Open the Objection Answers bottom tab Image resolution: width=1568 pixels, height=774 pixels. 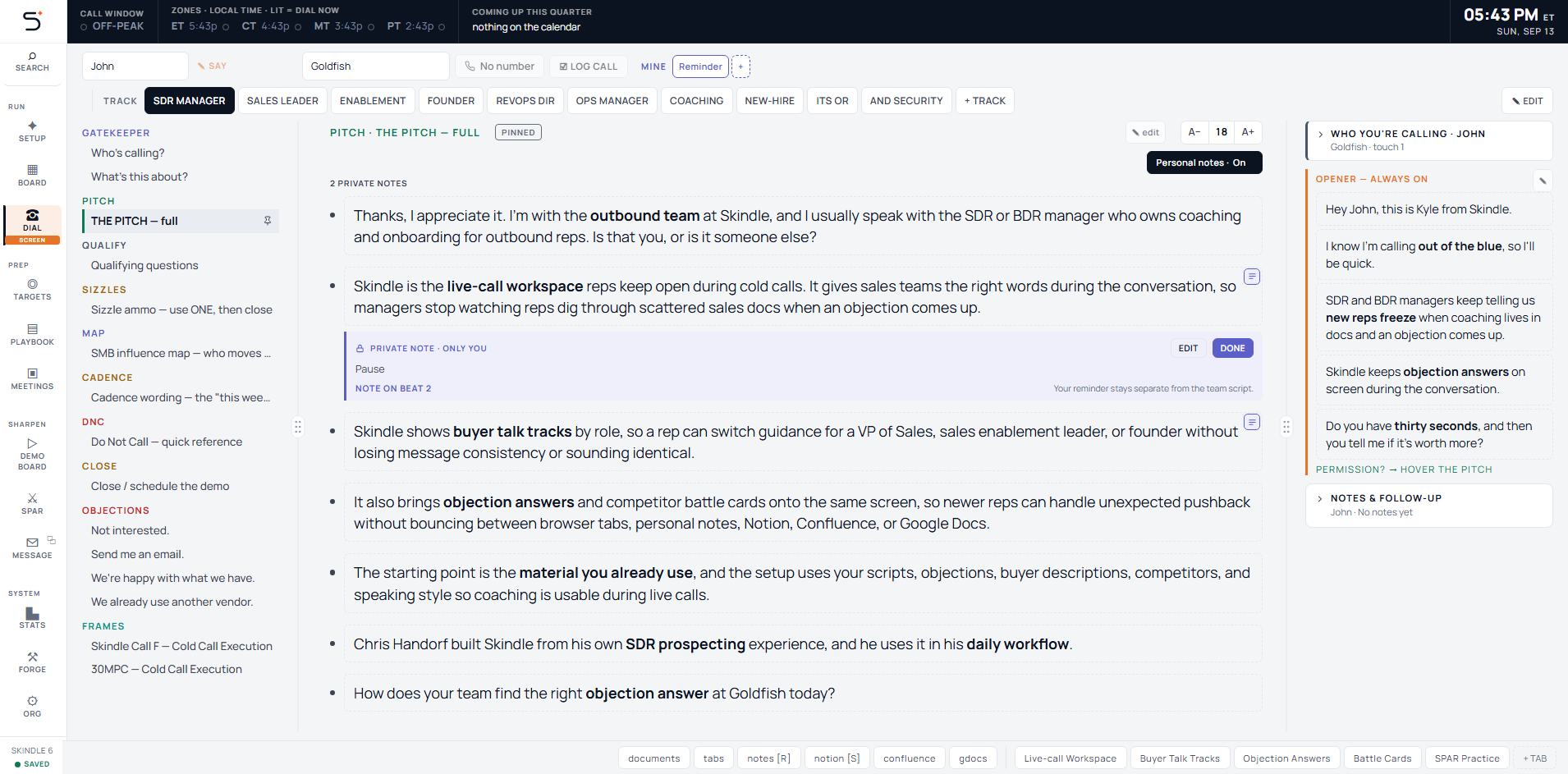[x=1286, y=758]
